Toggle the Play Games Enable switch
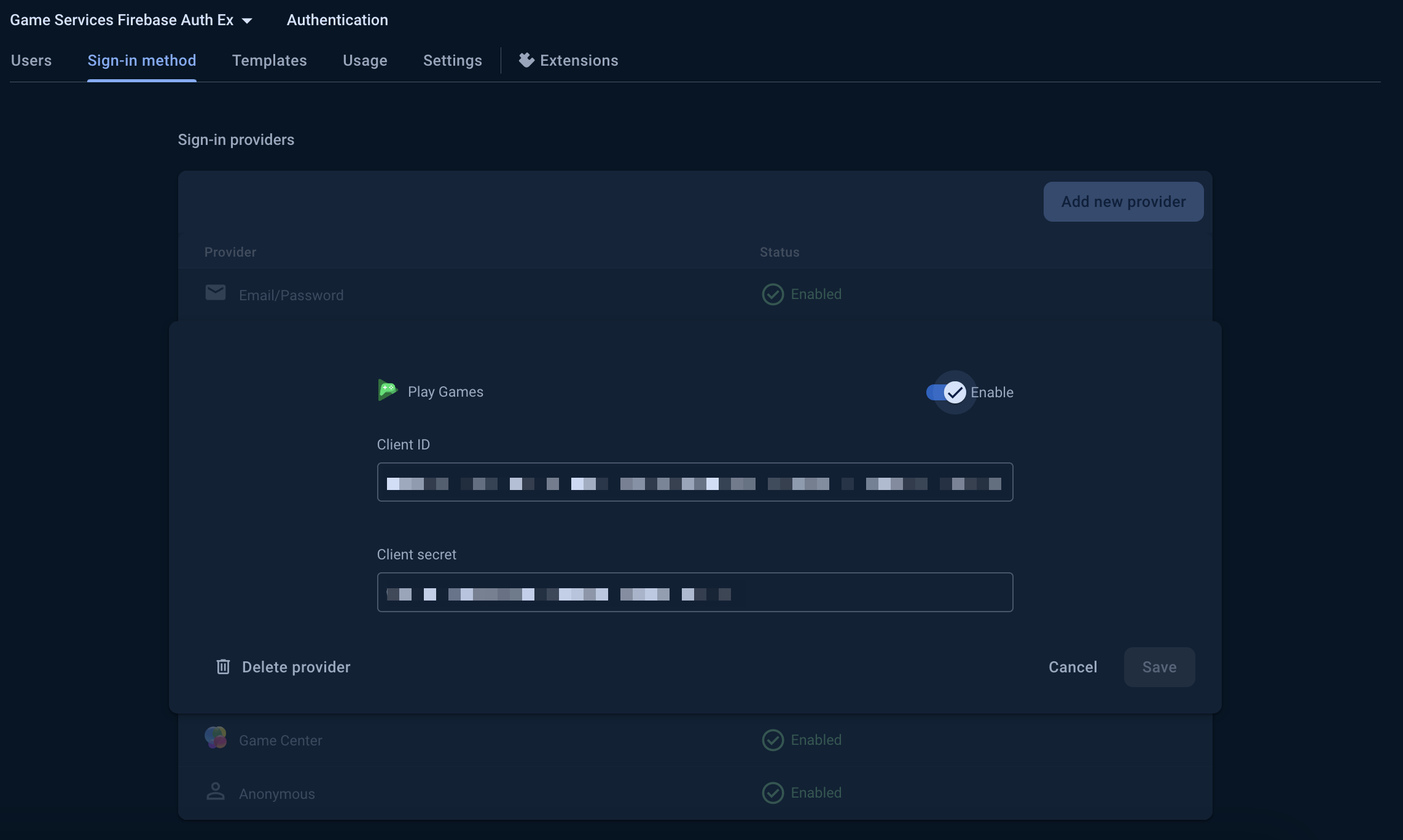This screenshot has width=1403, height=840. coord(951,391)
